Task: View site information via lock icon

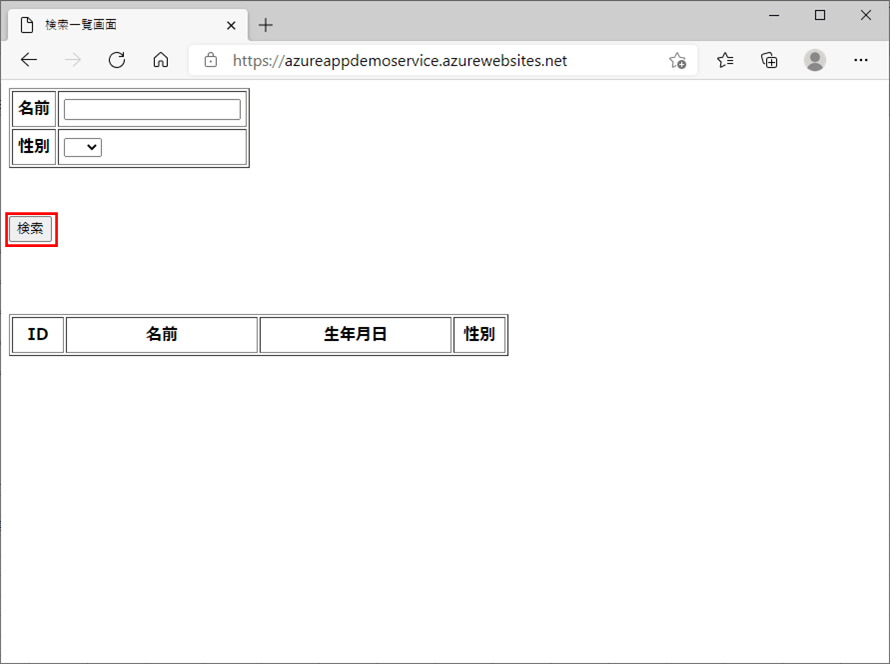Action: coord(210,60)
